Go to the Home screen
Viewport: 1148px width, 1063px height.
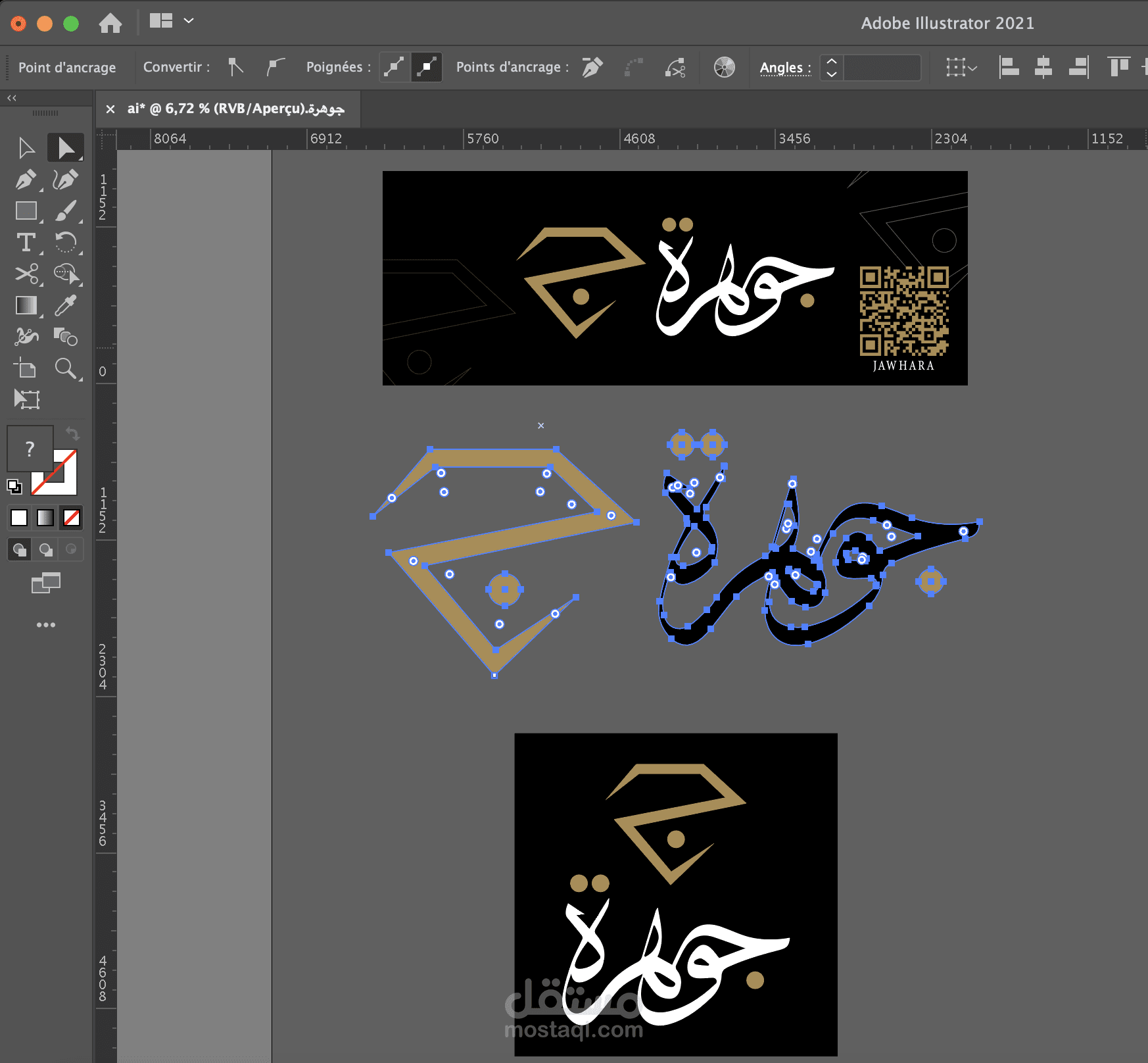point(110,23)
